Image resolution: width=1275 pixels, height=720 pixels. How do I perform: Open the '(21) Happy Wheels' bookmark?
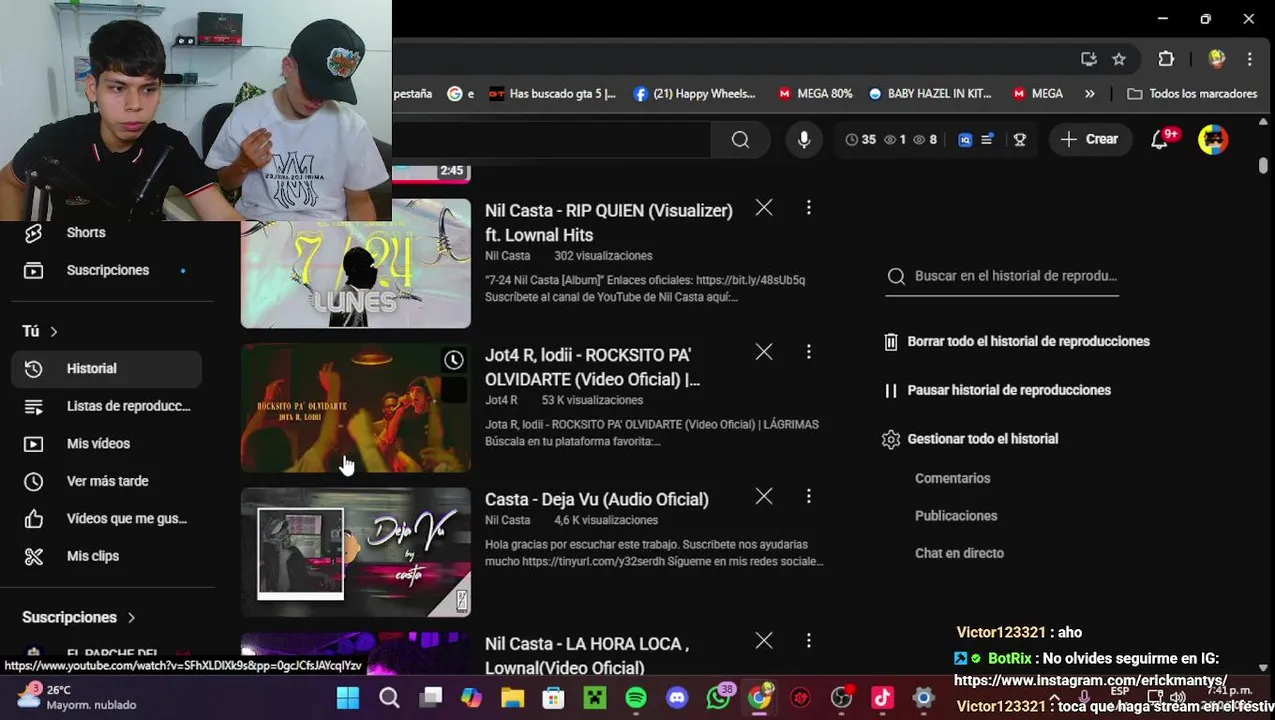(695, 93)
